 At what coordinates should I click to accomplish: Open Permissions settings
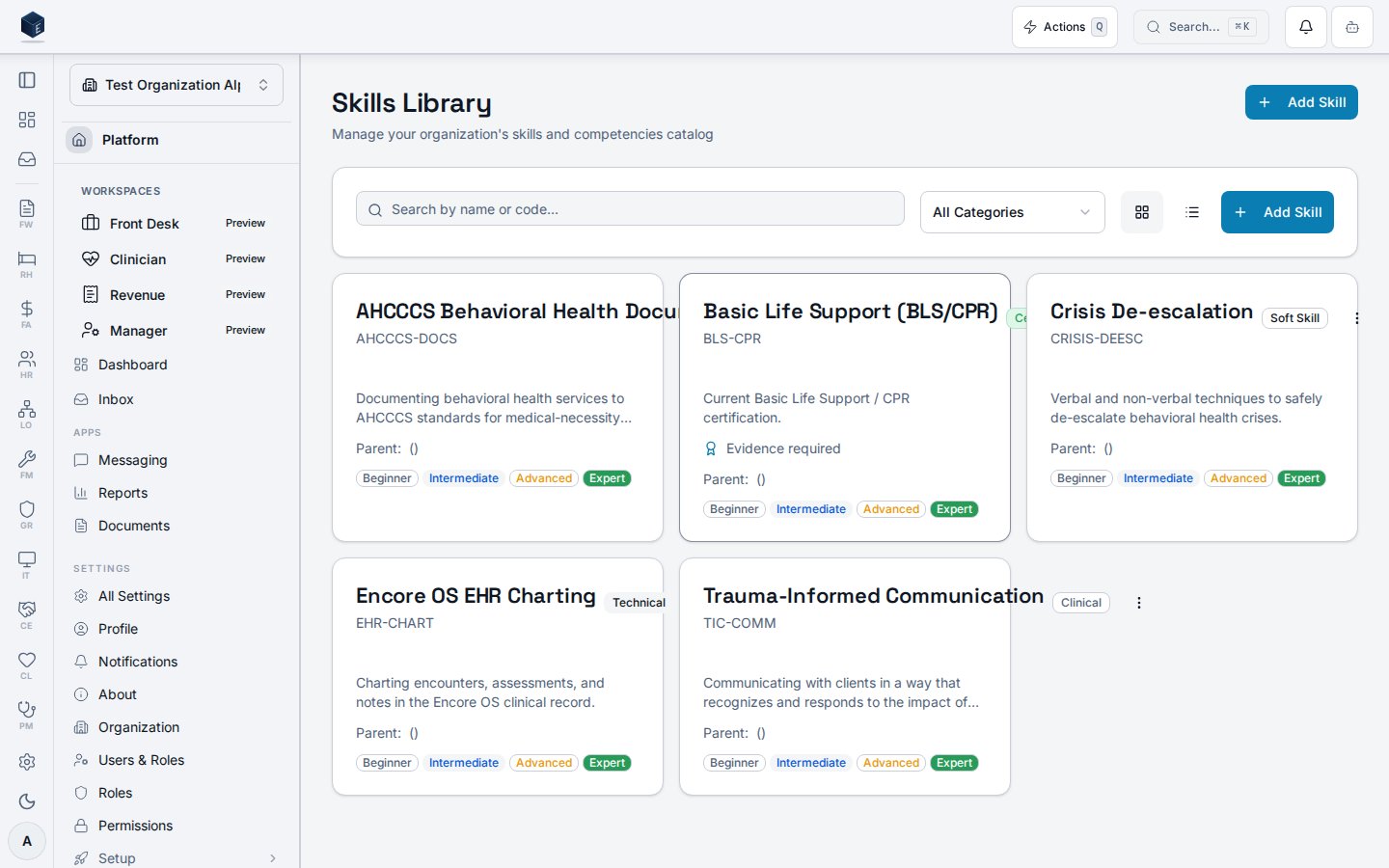point(177,826)
